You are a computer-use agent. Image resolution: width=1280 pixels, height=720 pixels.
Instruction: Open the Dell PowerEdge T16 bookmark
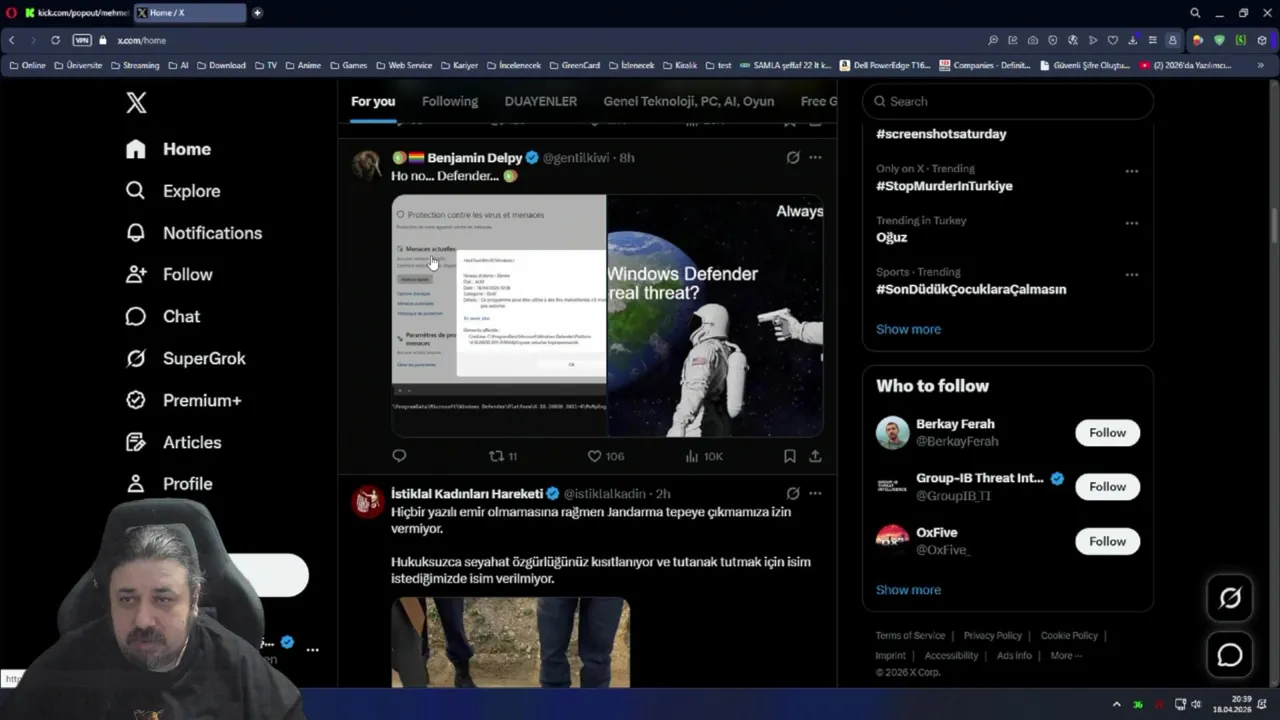pos(884,65)
